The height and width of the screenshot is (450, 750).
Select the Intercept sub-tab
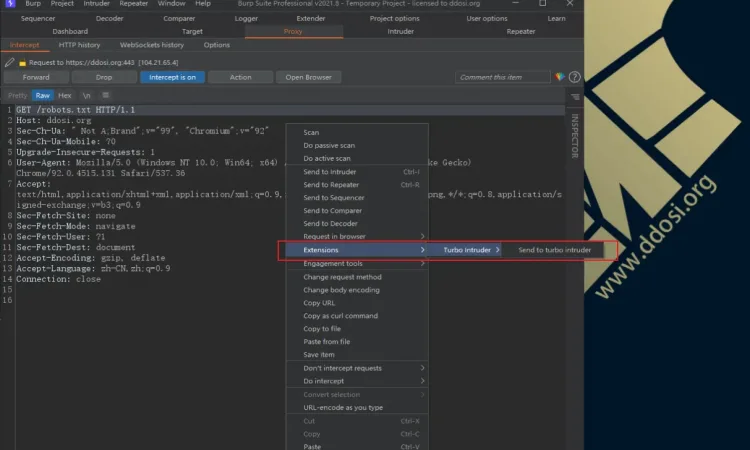(x=24, y=44)
